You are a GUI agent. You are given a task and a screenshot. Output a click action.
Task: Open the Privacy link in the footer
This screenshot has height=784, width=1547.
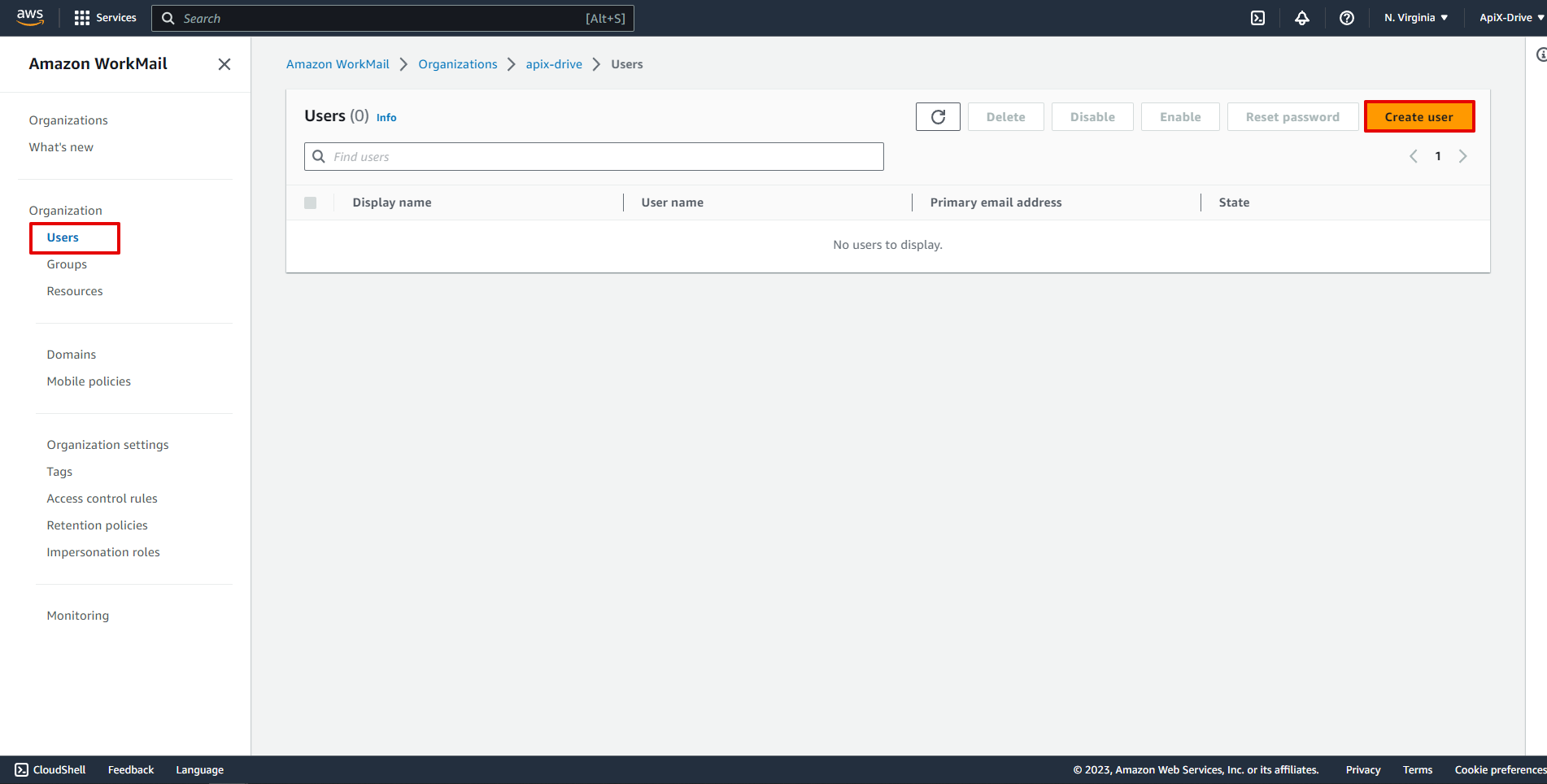point(1363,770)
